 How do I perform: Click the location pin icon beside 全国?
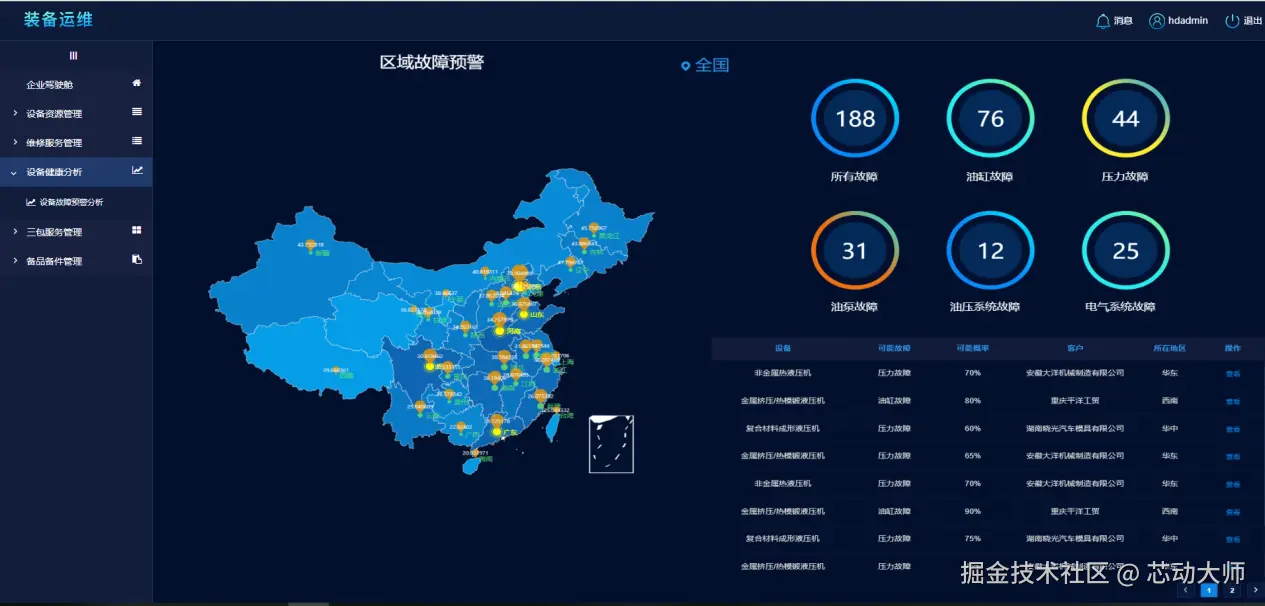[685, 66]
